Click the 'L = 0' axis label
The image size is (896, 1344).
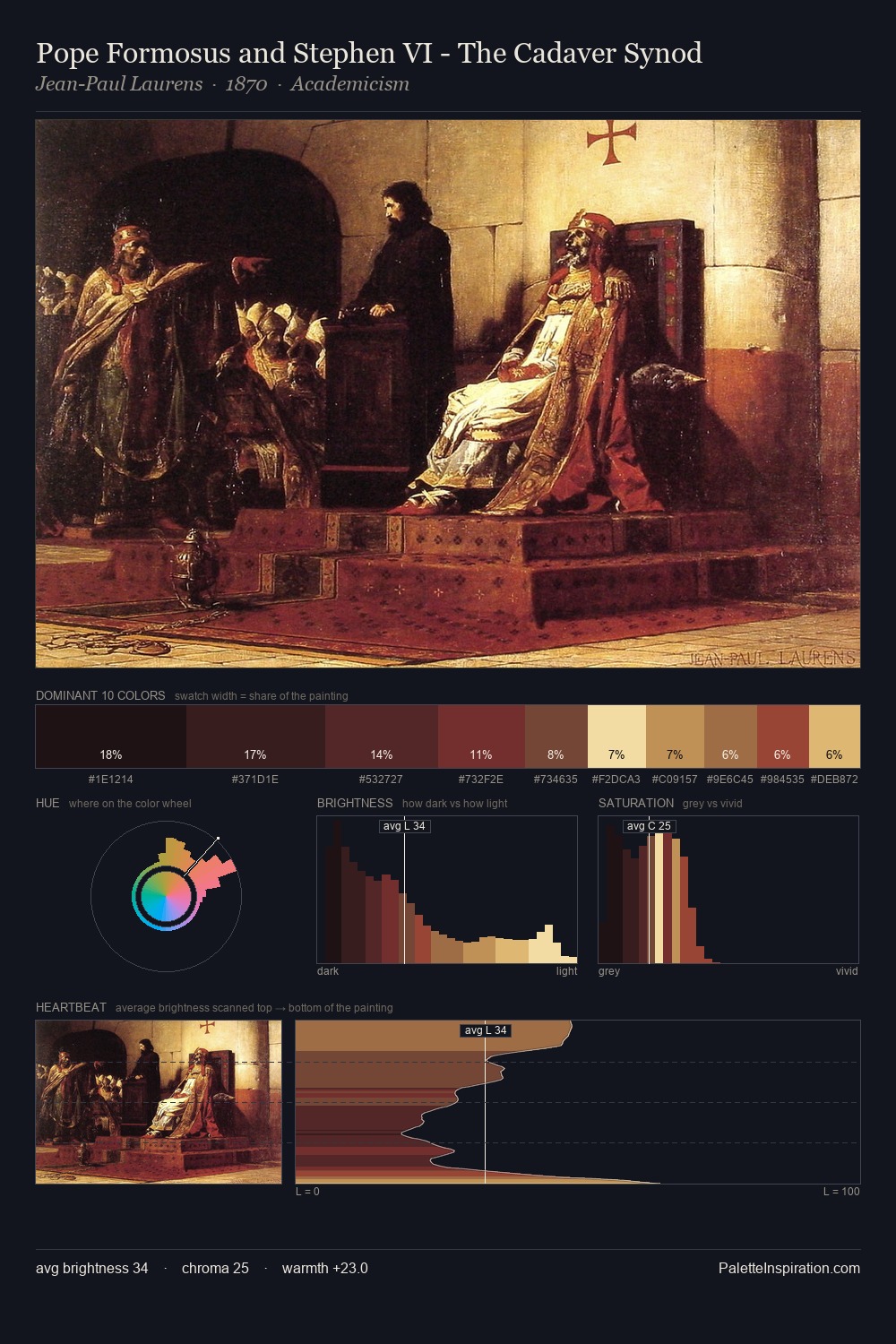tap(307, 1192)
